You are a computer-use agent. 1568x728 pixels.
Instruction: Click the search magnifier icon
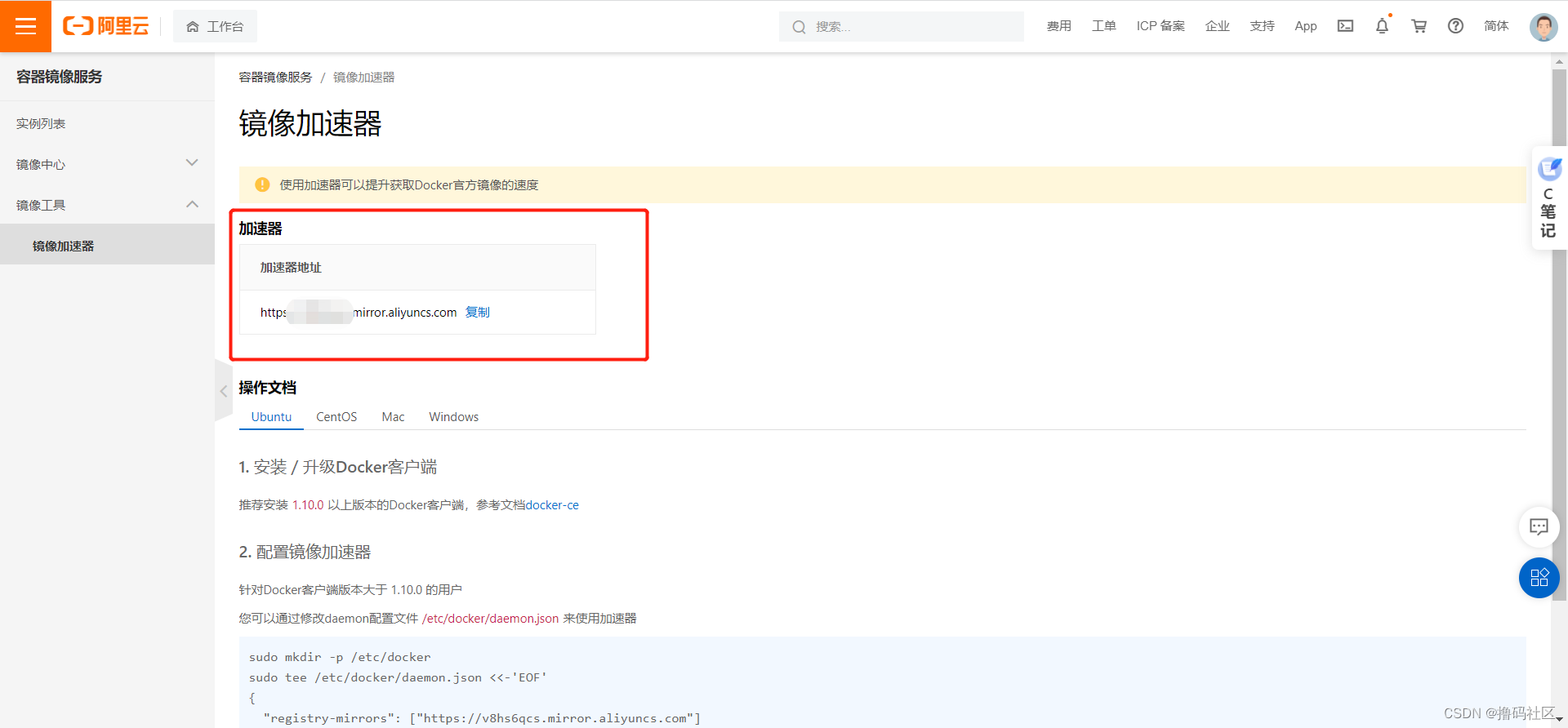799,27
